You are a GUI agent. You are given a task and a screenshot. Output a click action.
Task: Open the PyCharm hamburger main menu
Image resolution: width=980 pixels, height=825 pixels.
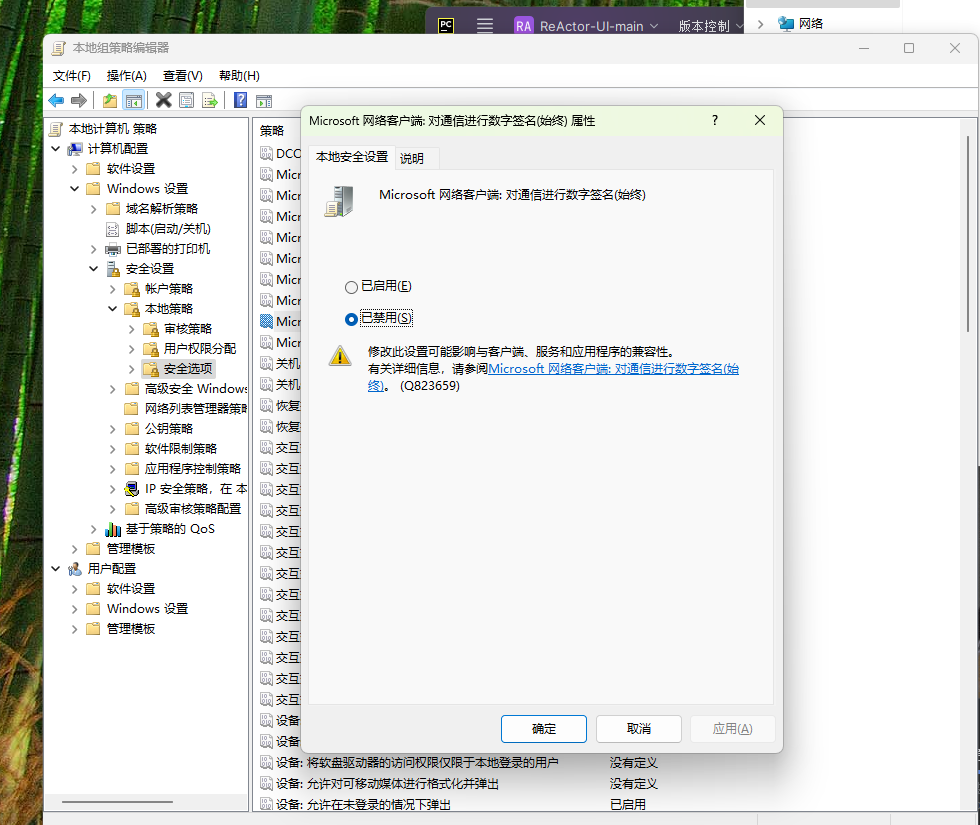coord(484,25)
